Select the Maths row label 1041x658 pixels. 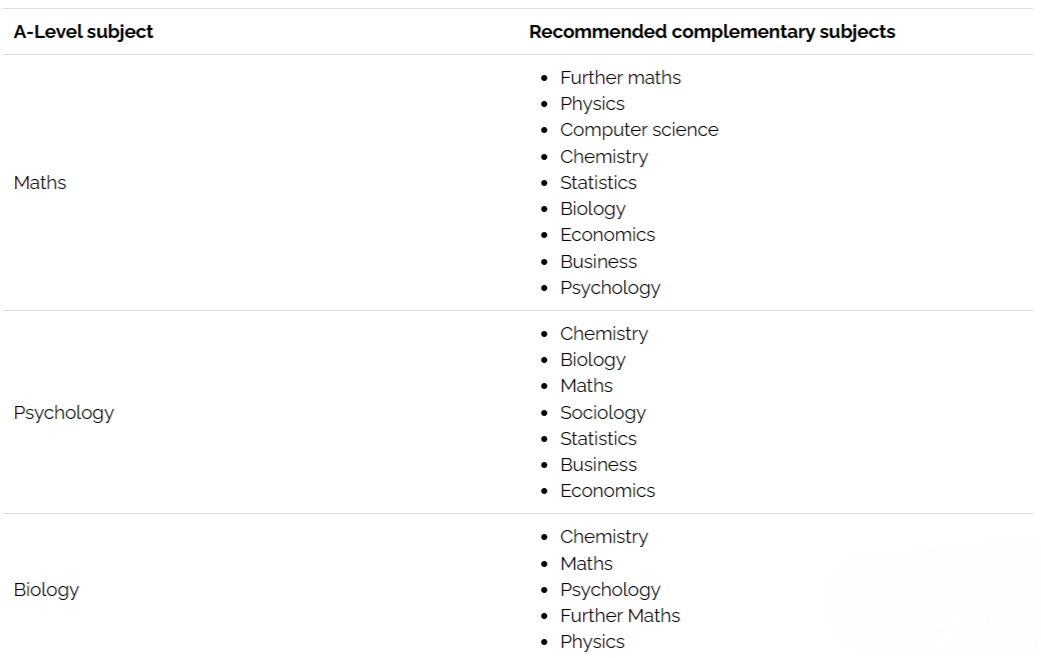click(x=40, y=183)
